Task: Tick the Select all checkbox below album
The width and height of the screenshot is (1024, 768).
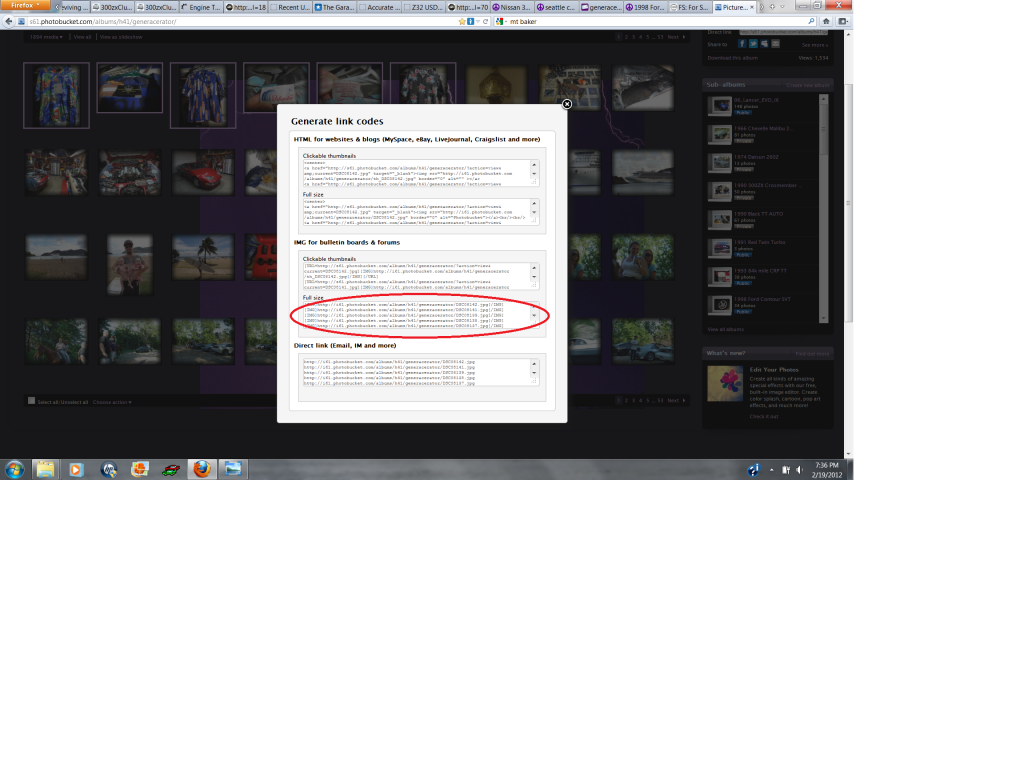Action: (31, 401)
